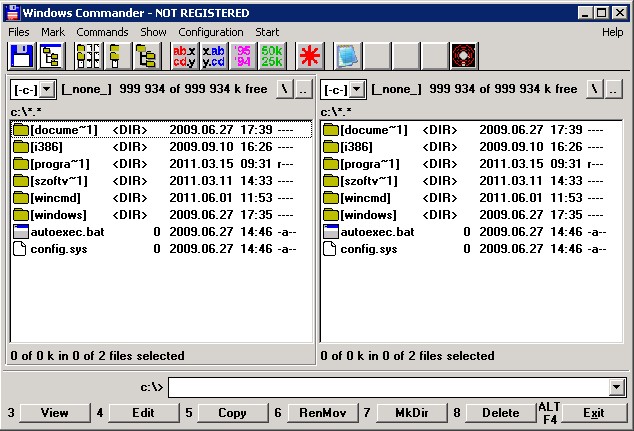
Task: Open the Start menu item
Action: [x=267, y=32]
